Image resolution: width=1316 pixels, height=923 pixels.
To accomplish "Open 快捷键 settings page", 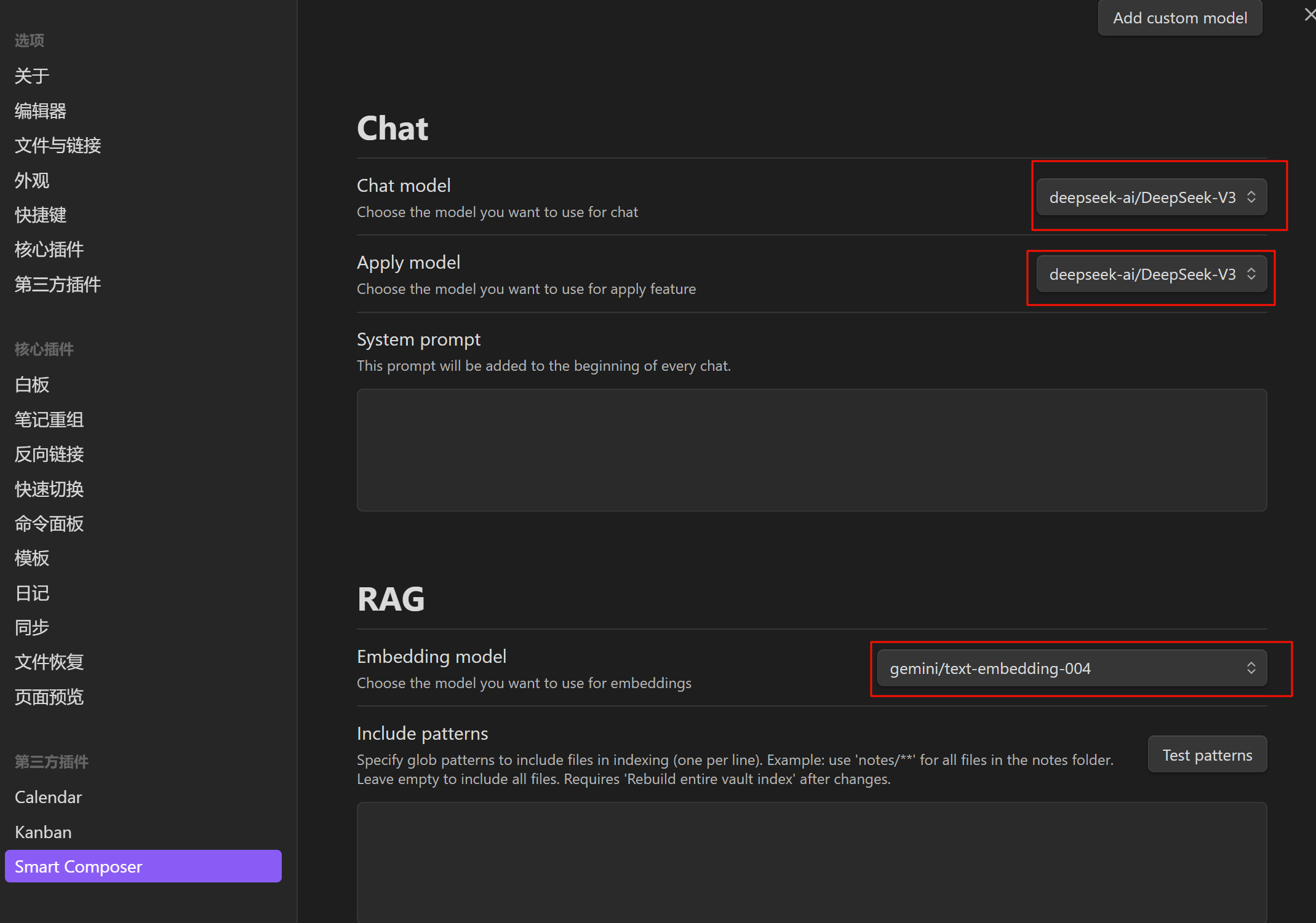I will [x=41, y=215].
